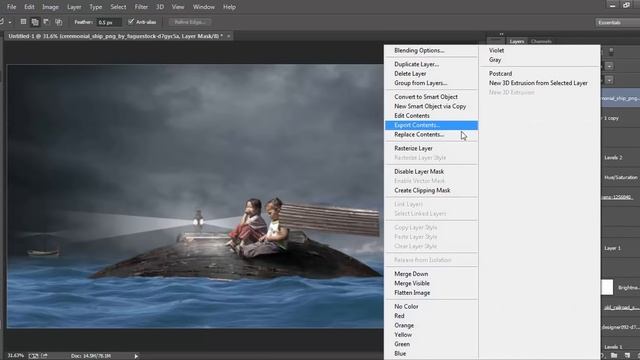Image resolution: width=640 pixels, height=360 pixels.
Task: Open the Layer menu
Action: pyautogui.click(x=74, y=7)
